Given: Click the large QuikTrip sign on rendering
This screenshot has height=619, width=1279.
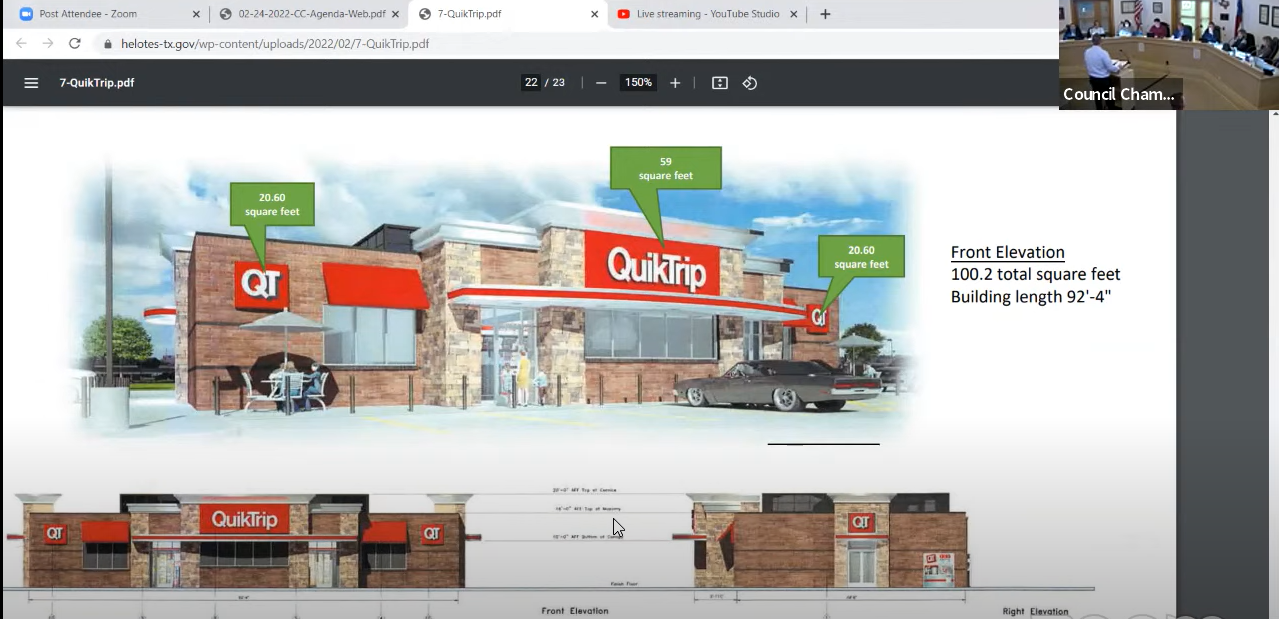Looking at the screenshot, I should [x=655, y=267].
